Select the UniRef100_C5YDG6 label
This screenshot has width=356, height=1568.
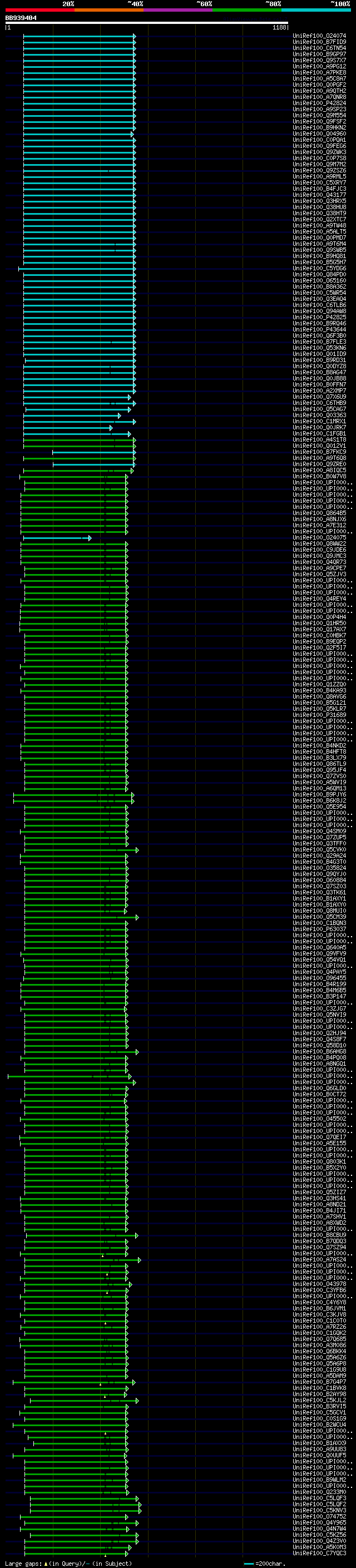(319, 269)
